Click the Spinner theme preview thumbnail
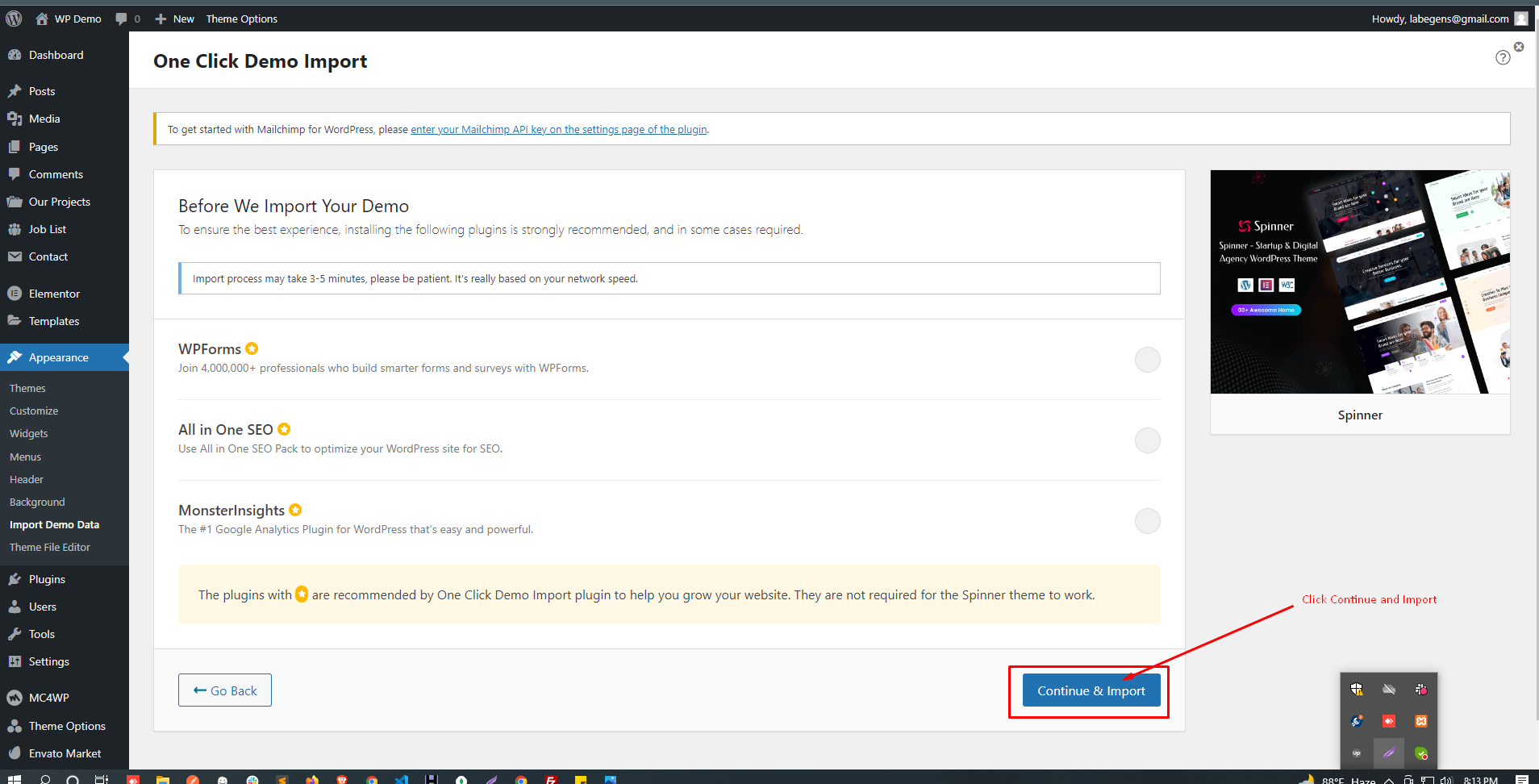 point(1360,281)
